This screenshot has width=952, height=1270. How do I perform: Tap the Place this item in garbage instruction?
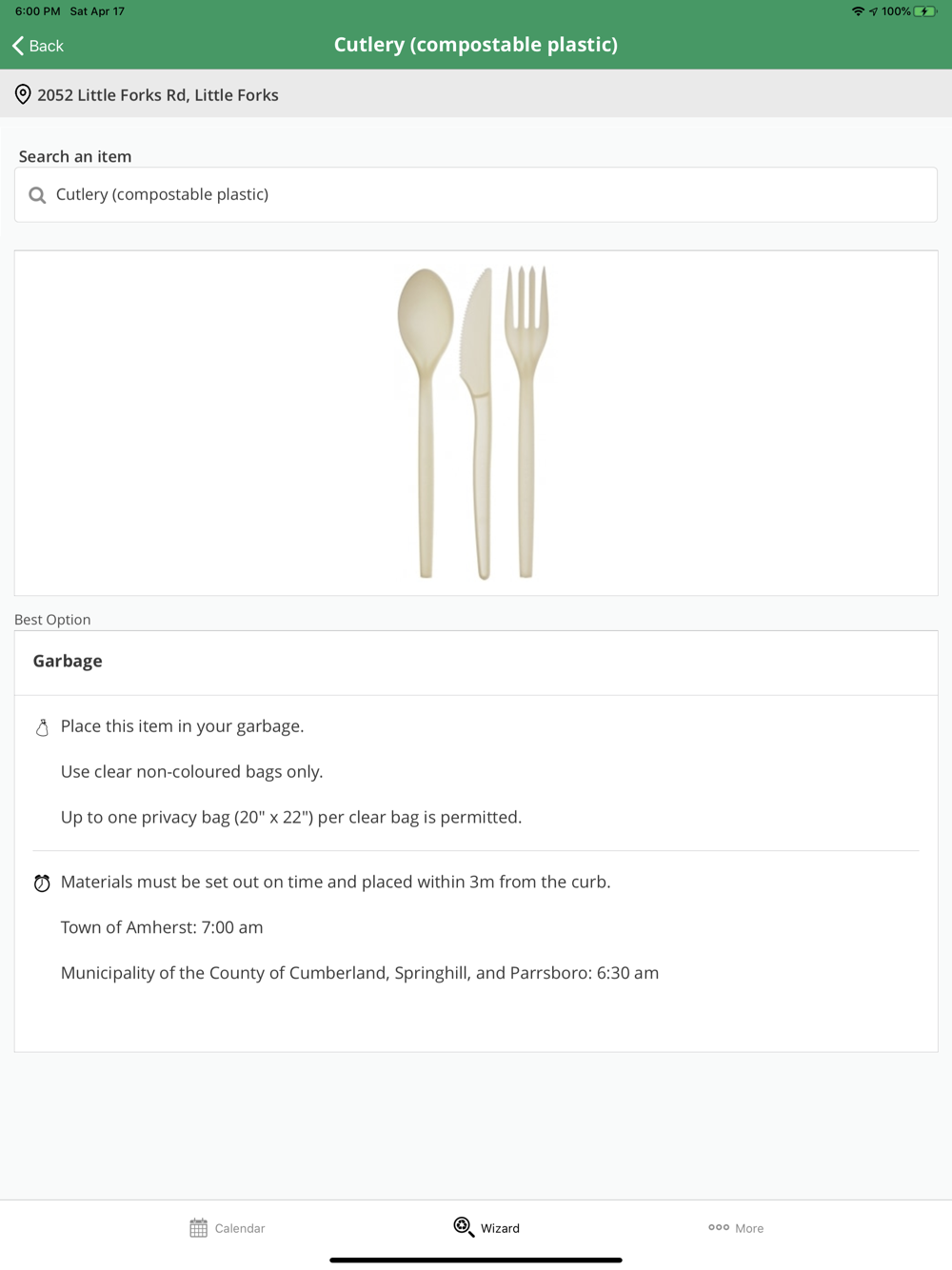pos(183,726)
